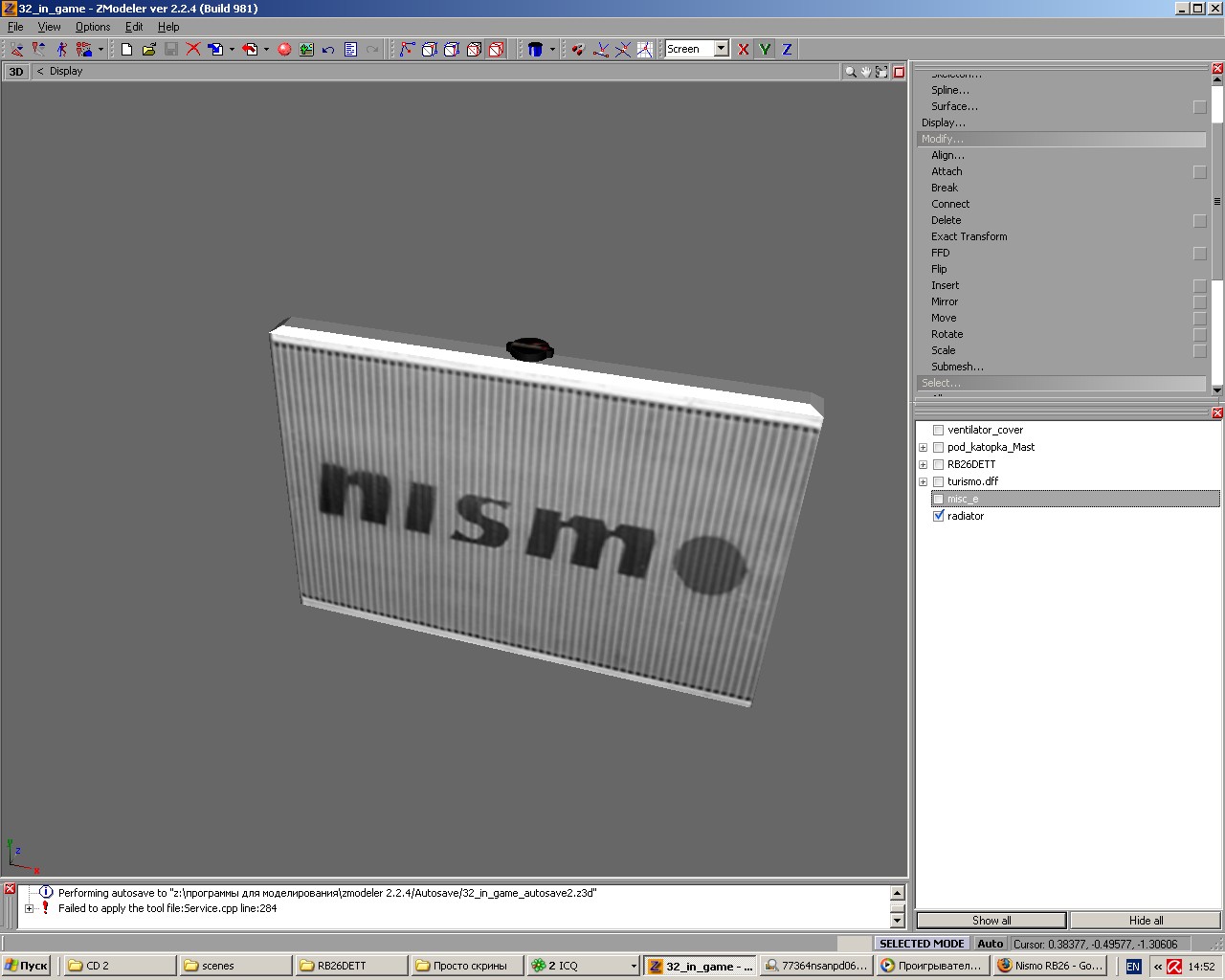Lock the X axis

[x=744, y=49]
